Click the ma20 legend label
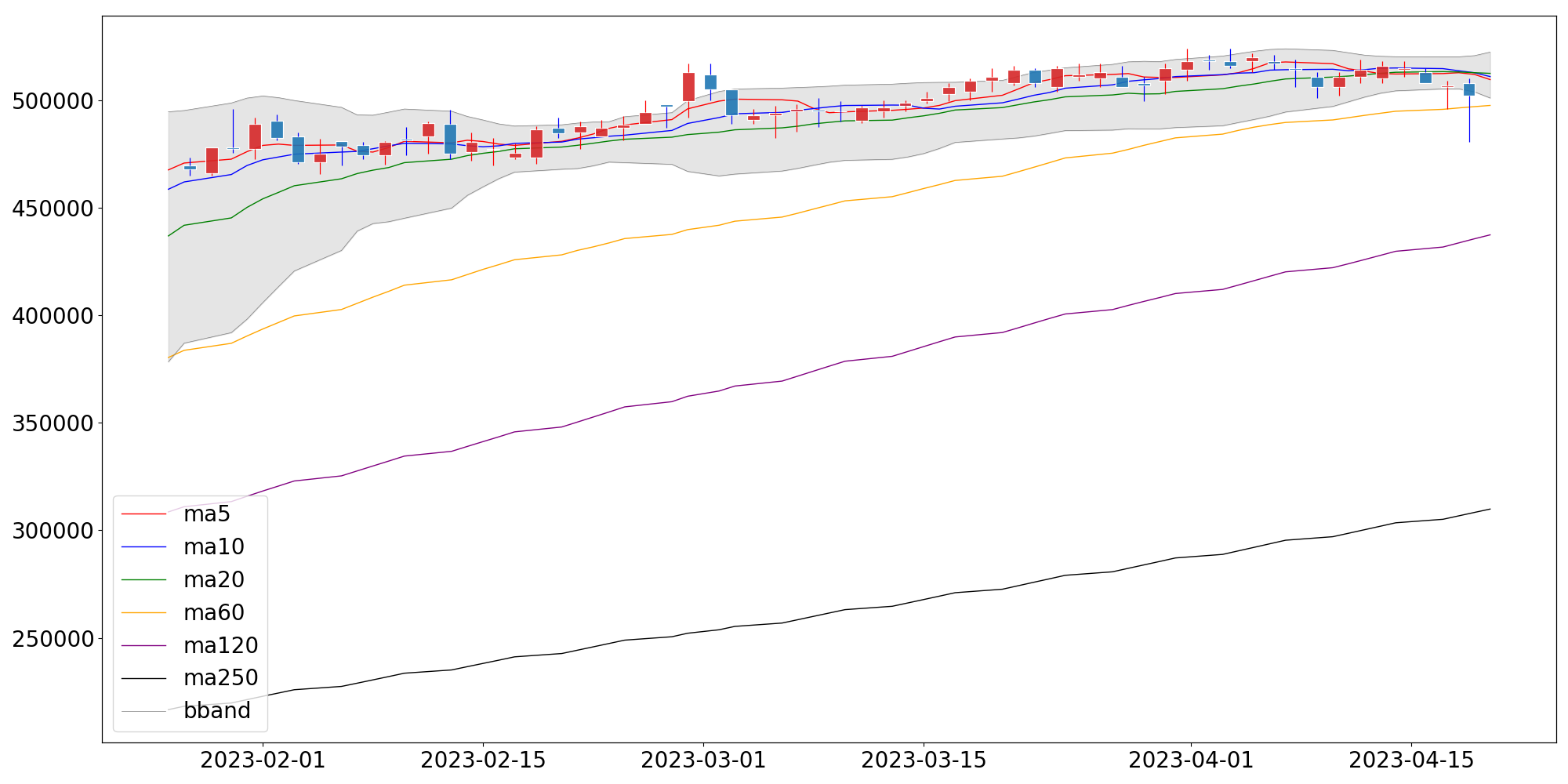The image size is (1568, 784). tap(214, 580)
